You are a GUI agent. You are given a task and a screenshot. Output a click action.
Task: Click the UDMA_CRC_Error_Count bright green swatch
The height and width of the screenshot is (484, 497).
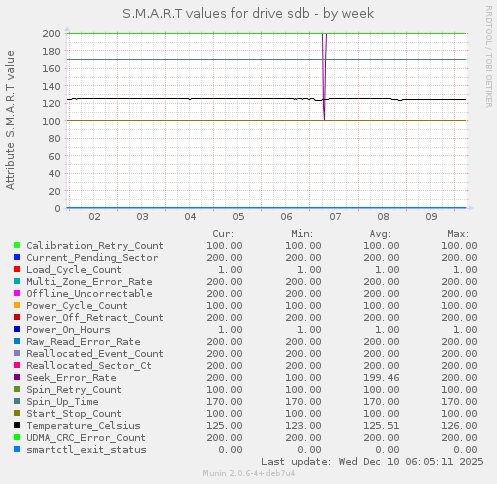(x=17, y=437)
